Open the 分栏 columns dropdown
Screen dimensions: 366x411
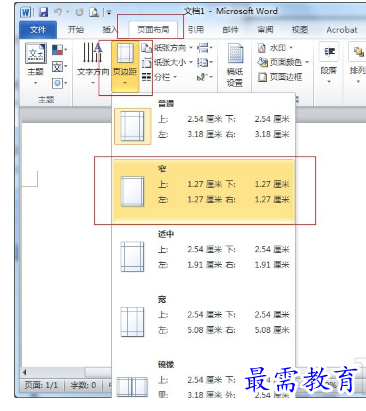159,77
